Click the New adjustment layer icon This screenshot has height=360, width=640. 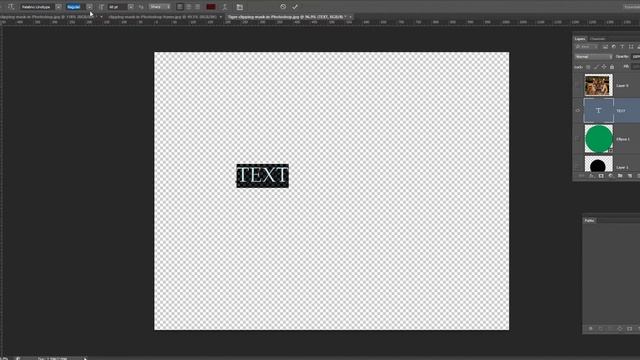coord(611,176)
